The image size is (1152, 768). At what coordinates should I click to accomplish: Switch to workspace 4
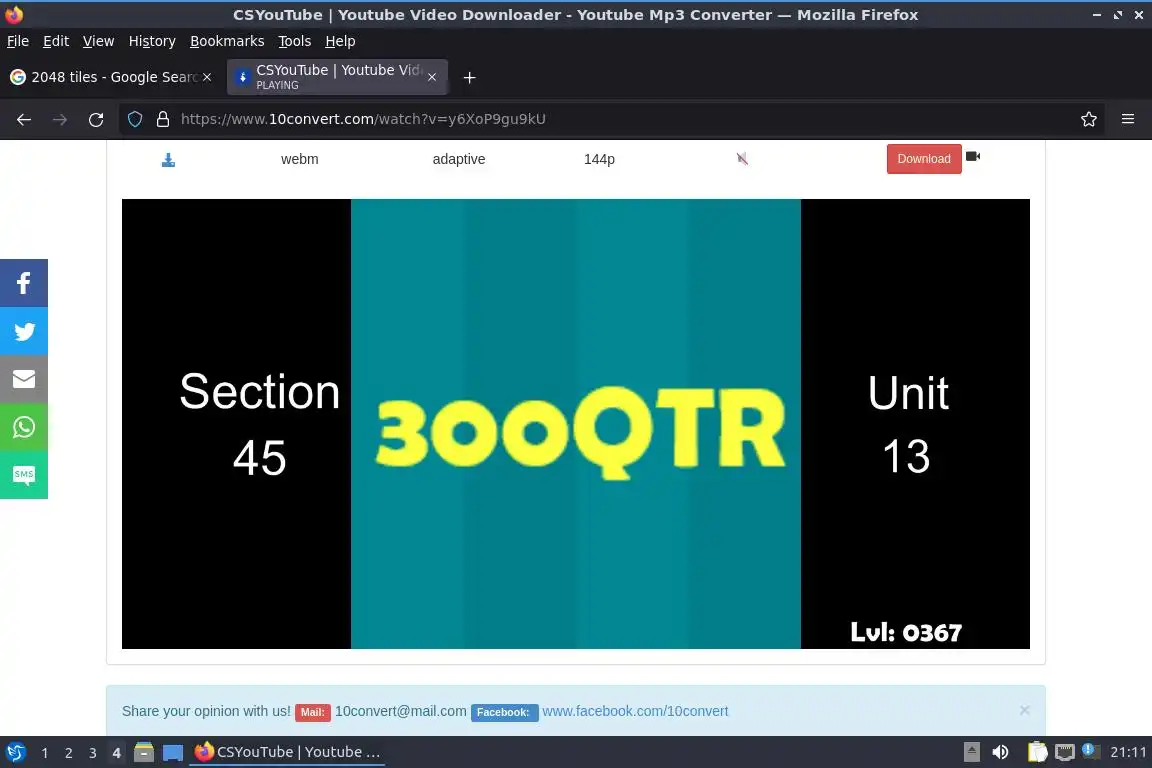click(116, 753)
